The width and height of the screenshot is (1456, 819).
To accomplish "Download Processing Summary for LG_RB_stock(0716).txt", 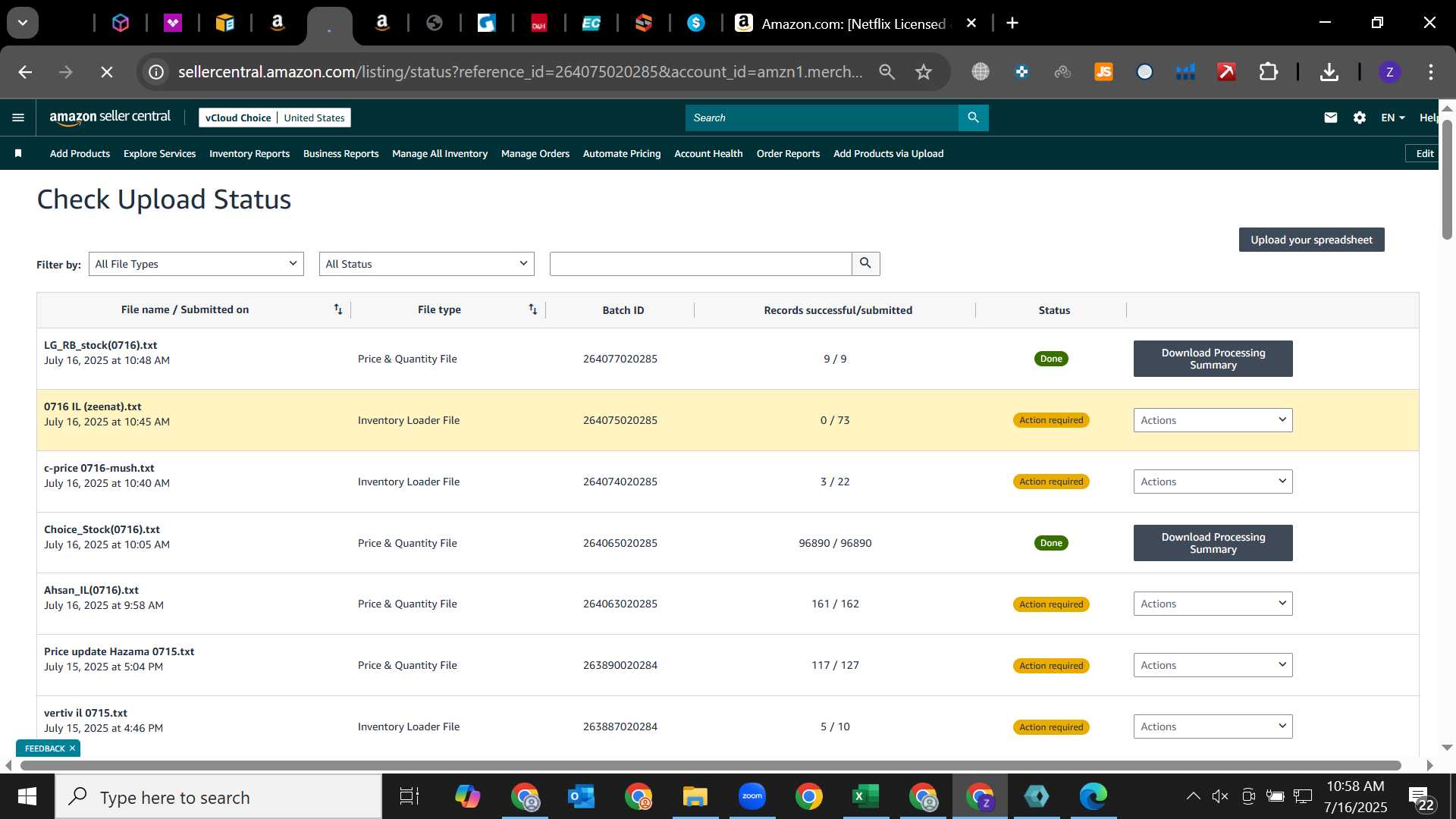I will (x=1213, y=359).
